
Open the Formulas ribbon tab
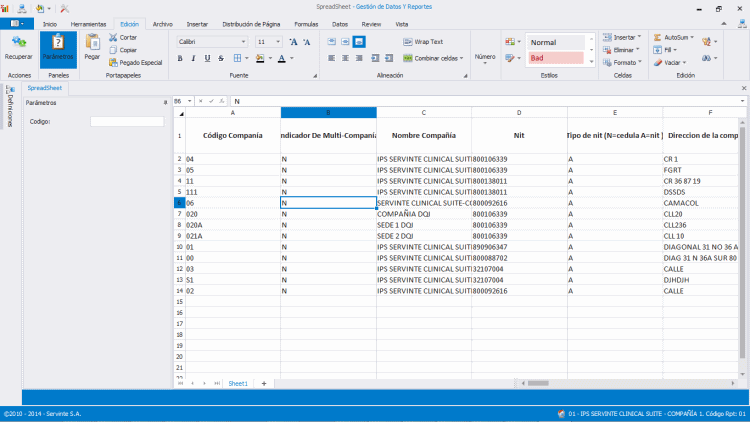tap(307, 23)
